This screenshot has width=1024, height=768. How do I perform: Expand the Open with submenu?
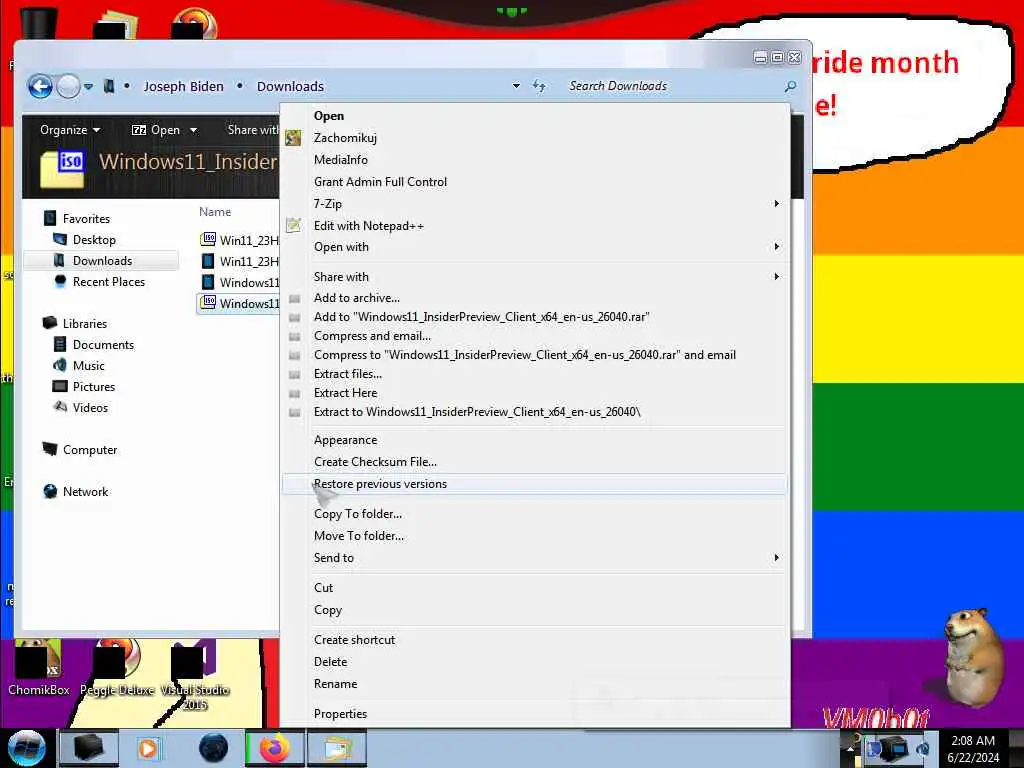tap(534, 247)
